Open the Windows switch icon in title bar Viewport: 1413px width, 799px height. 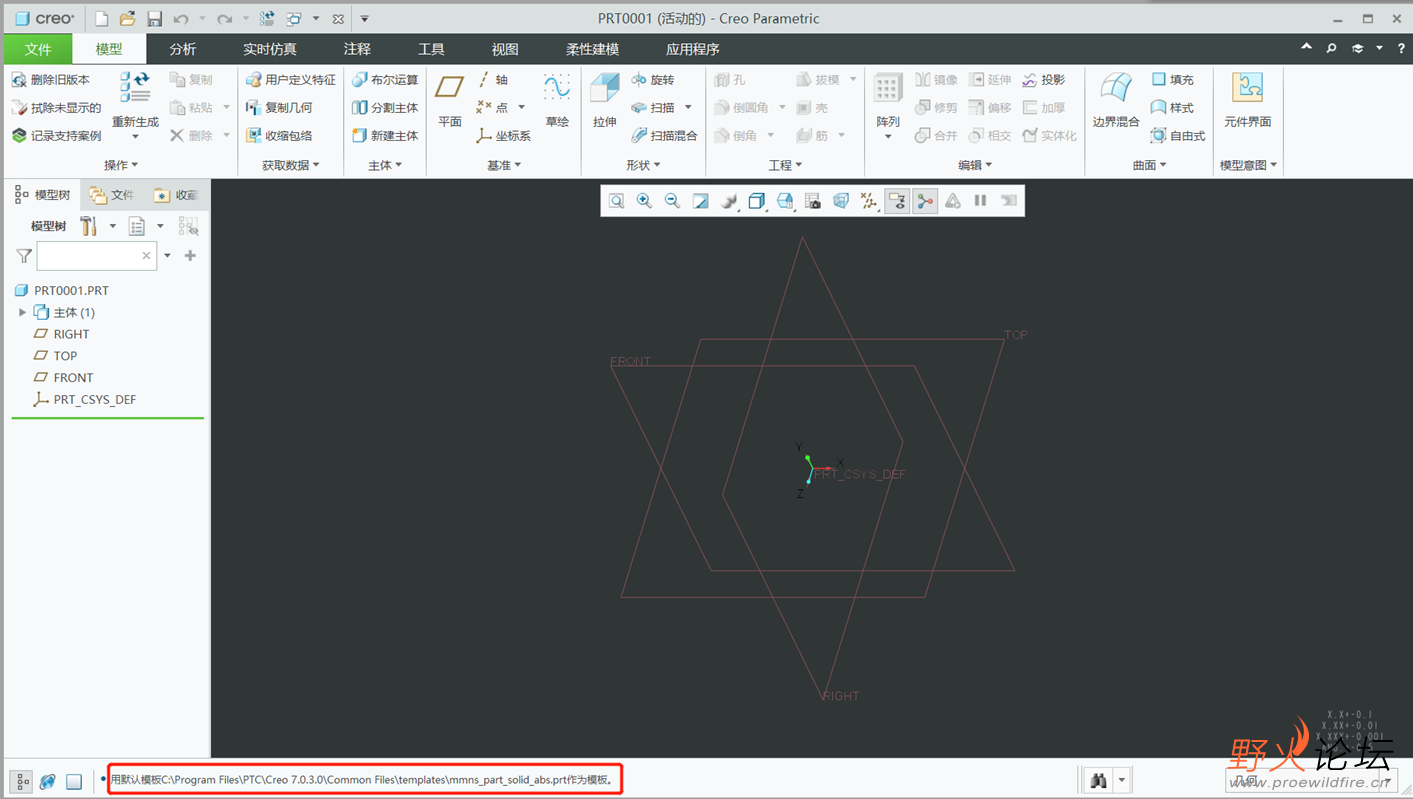(x=294, y=19)
